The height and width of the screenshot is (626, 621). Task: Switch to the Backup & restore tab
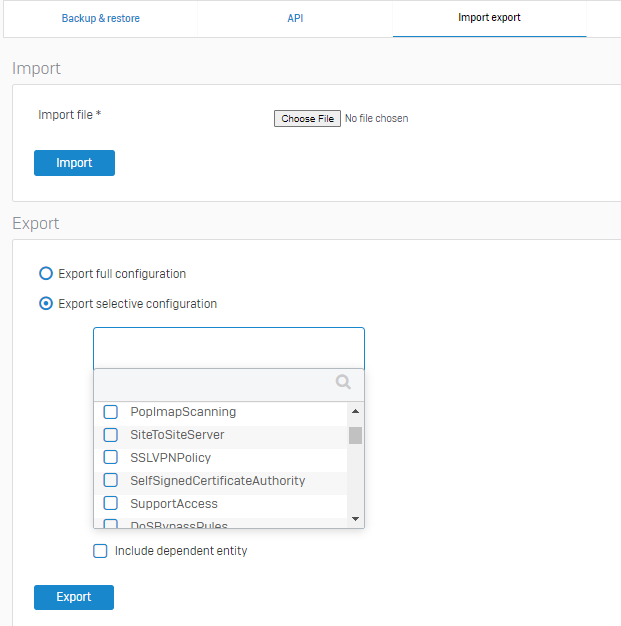click(x=100, y=18)
